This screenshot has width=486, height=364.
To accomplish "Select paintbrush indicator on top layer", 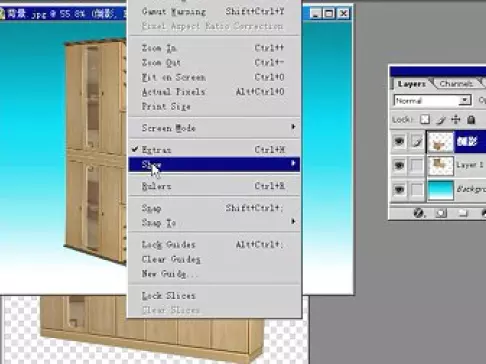I will coord(417,142).
